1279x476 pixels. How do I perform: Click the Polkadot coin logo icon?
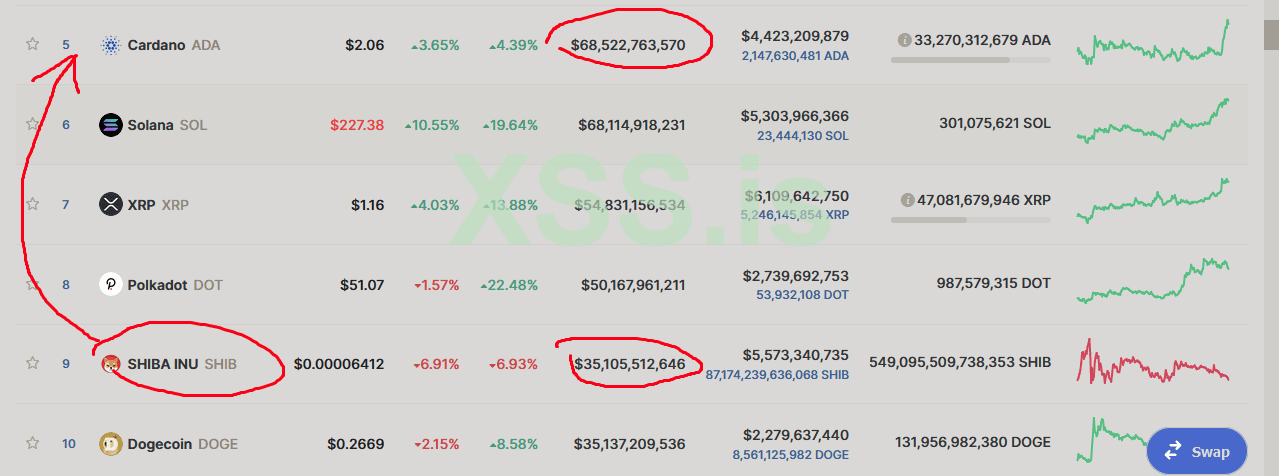pyautogui.click(x=110, y=285)
